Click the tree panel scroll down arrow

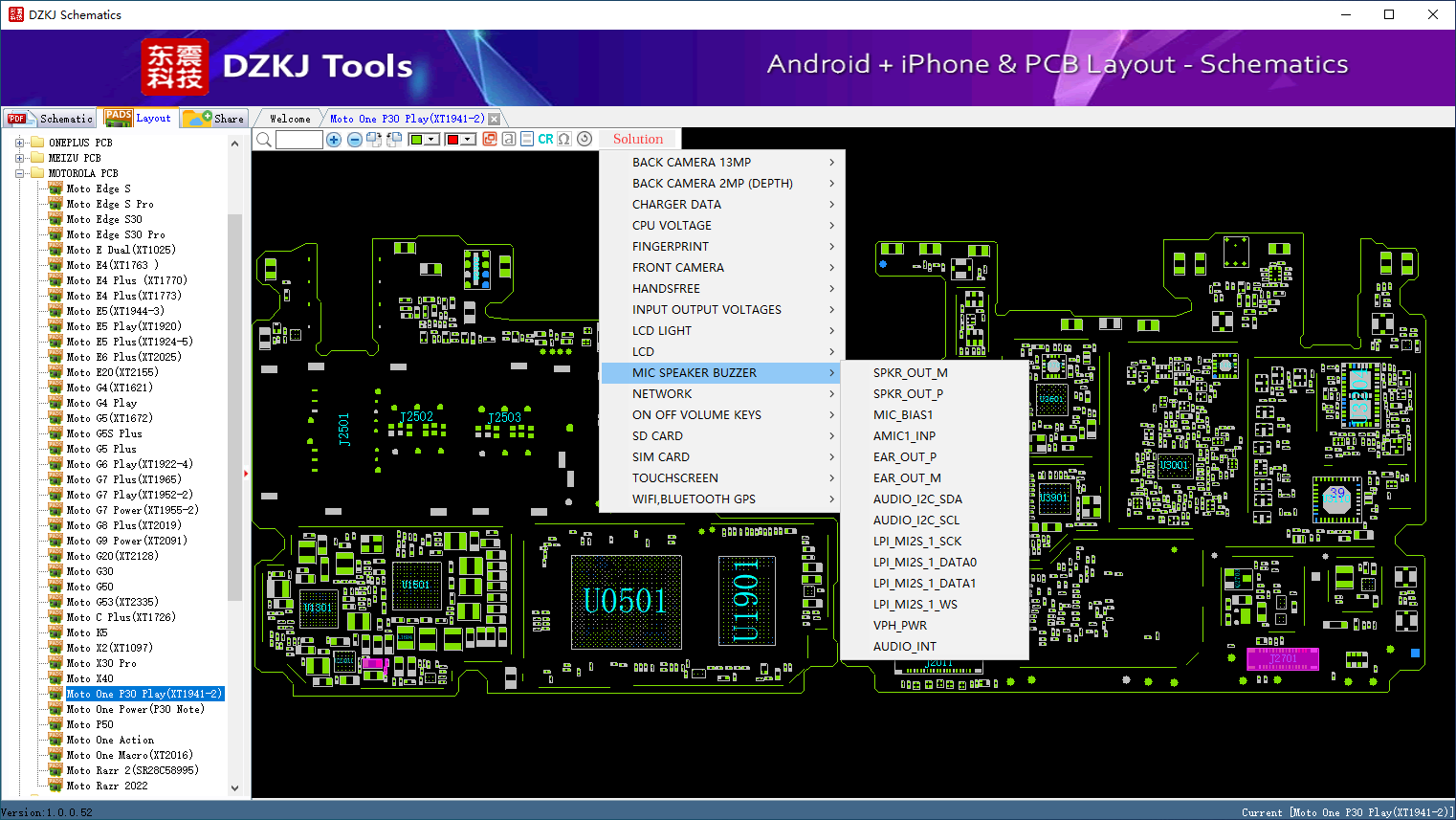tap(235, 788)
